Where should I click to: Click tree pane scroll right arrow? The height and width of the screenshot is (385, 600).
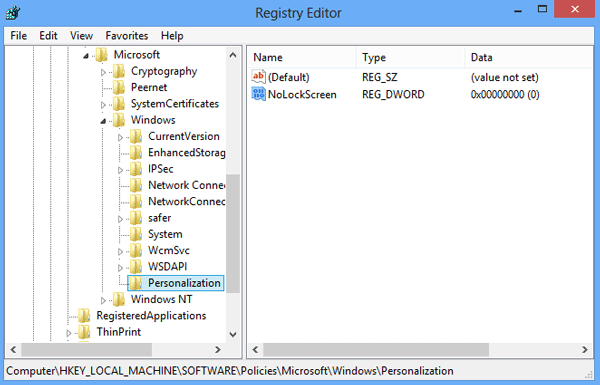[218, 349]
